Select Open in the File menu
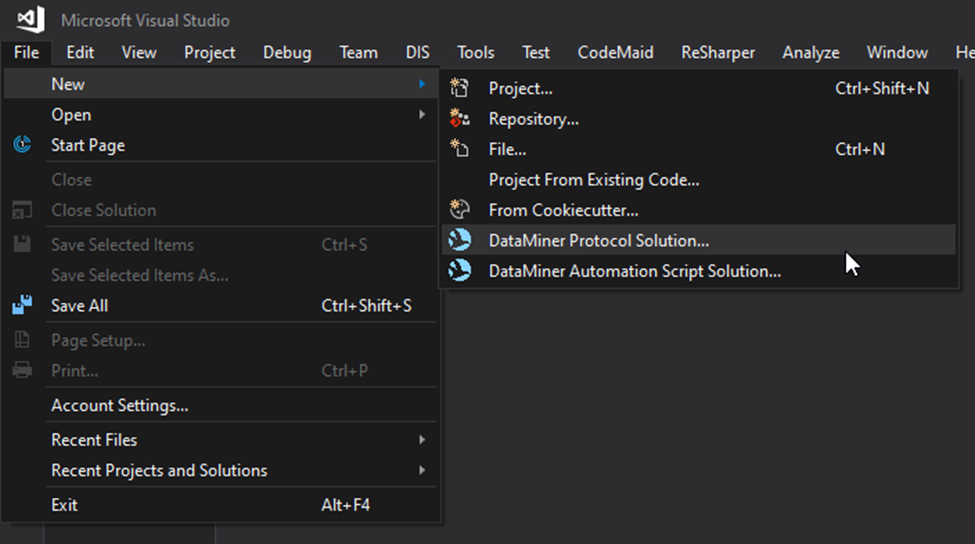This screenshot has height=544, width=975. (x=220, y=114)
